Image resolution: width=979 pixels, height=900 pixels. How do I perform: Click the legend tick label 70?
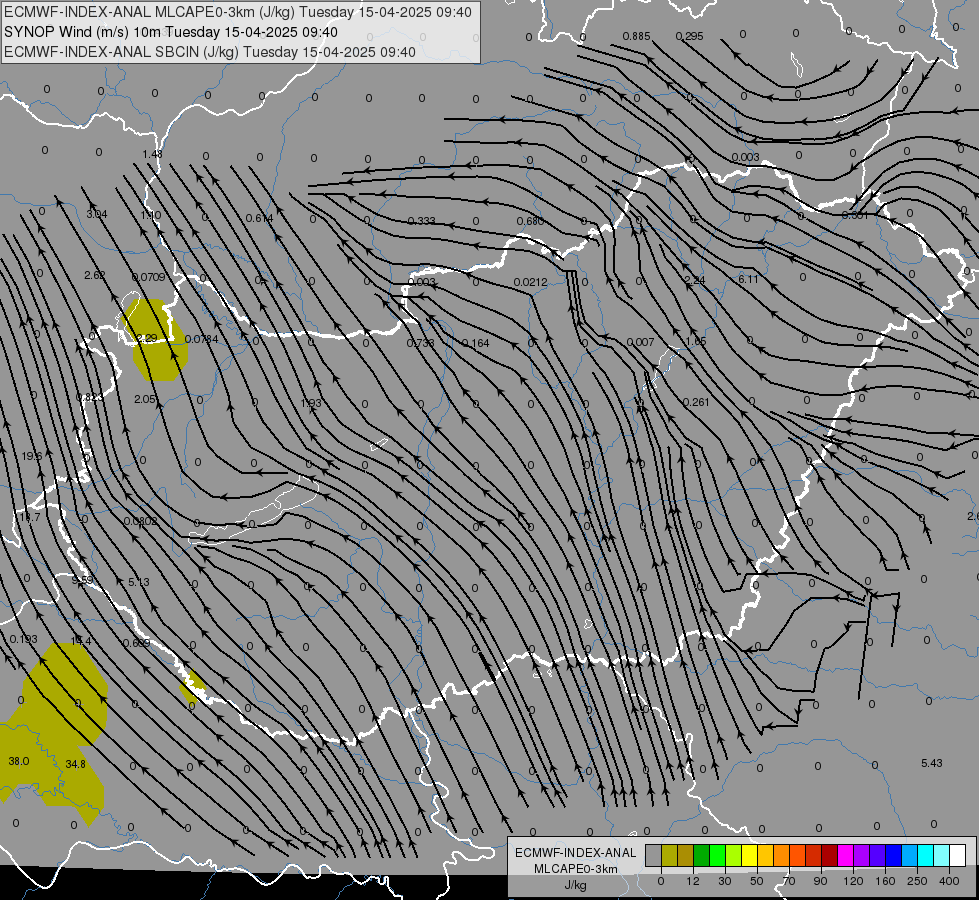[789, 881]
